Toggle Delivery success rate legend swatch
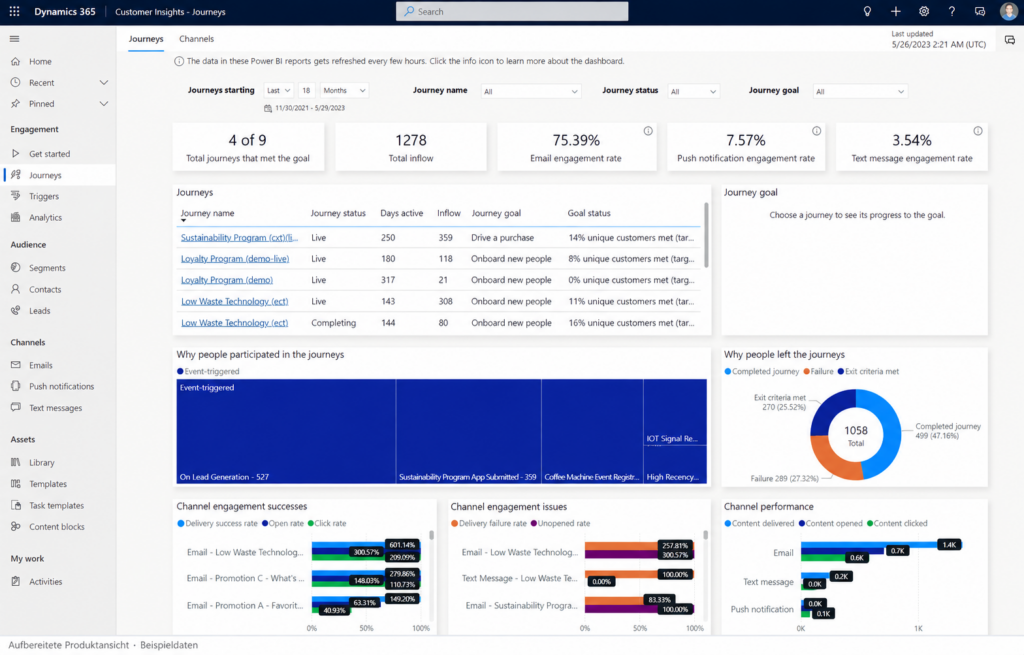 (x=181, y=523)
